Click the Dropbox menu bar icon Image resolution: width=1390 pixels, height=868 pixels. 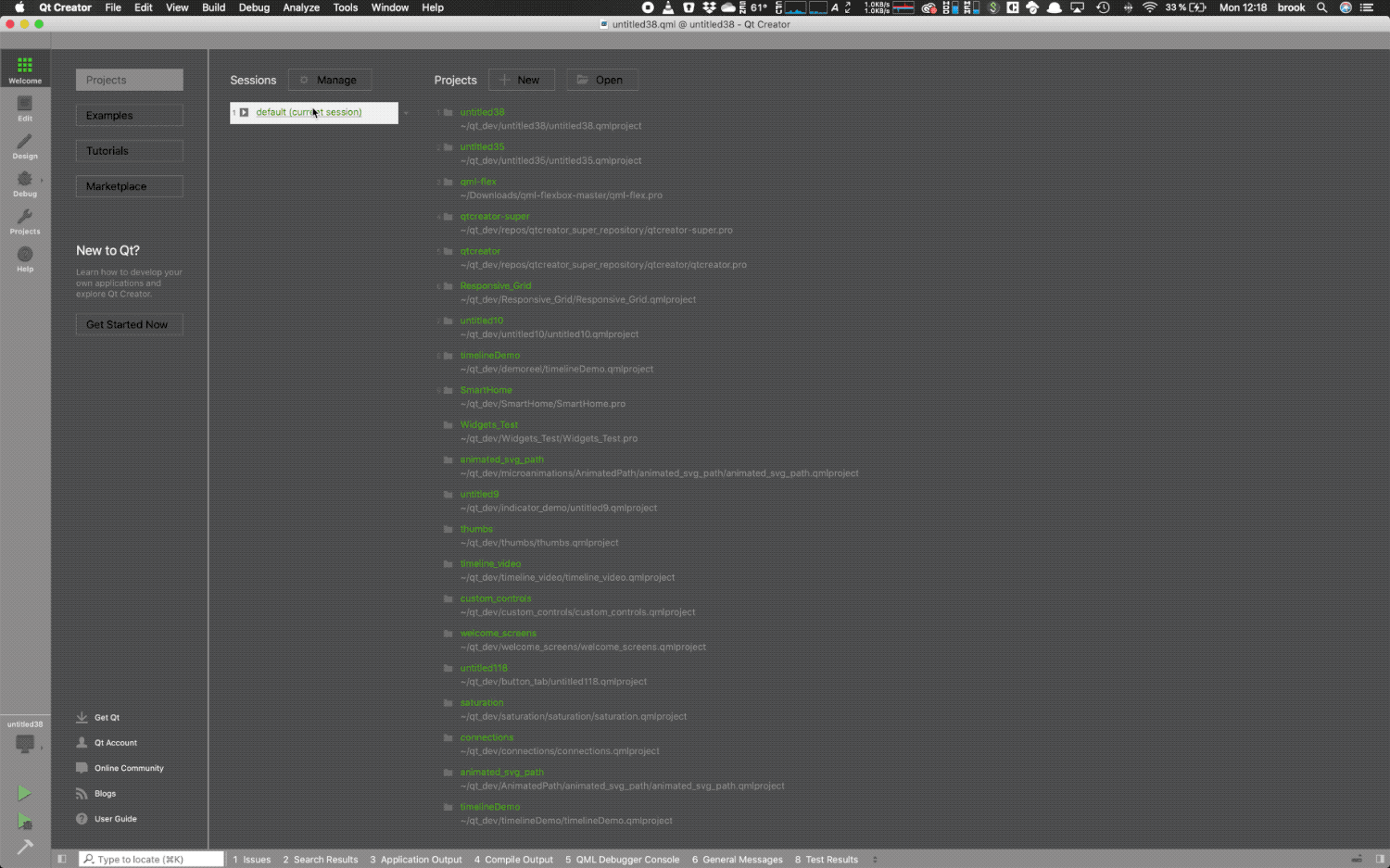(709, 7)
